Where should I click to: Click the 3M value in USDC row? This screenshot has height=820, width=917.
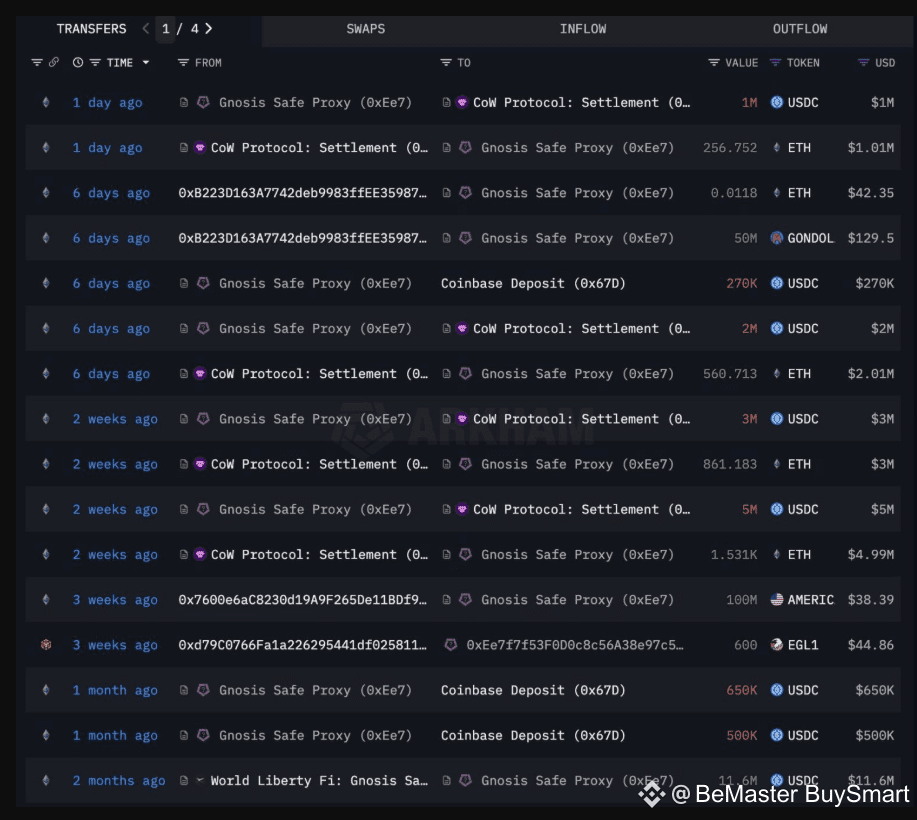coord(749,419)
